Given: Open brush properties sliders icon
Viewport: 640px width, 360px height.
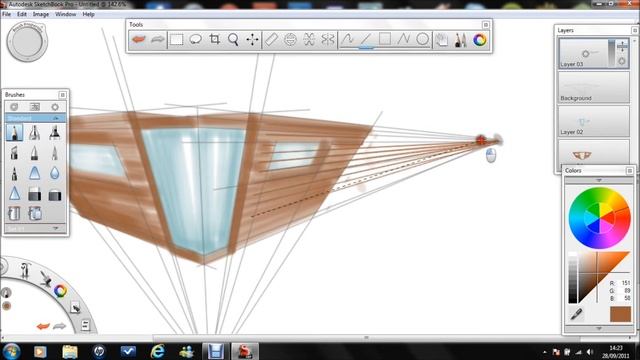Looking at the screenshot, I should point(35,107).
